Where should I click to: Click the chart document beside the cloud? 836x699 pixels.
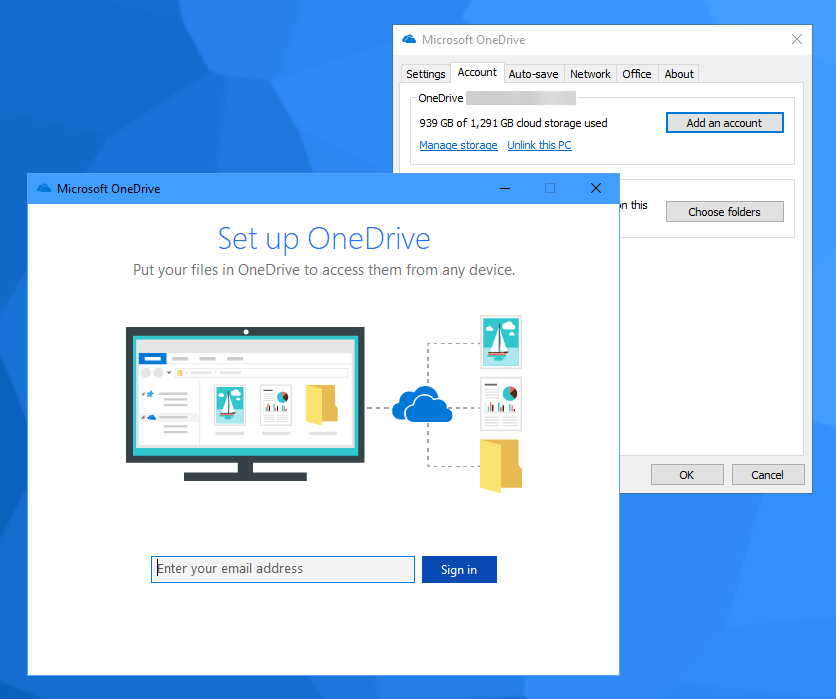[501, 404]
